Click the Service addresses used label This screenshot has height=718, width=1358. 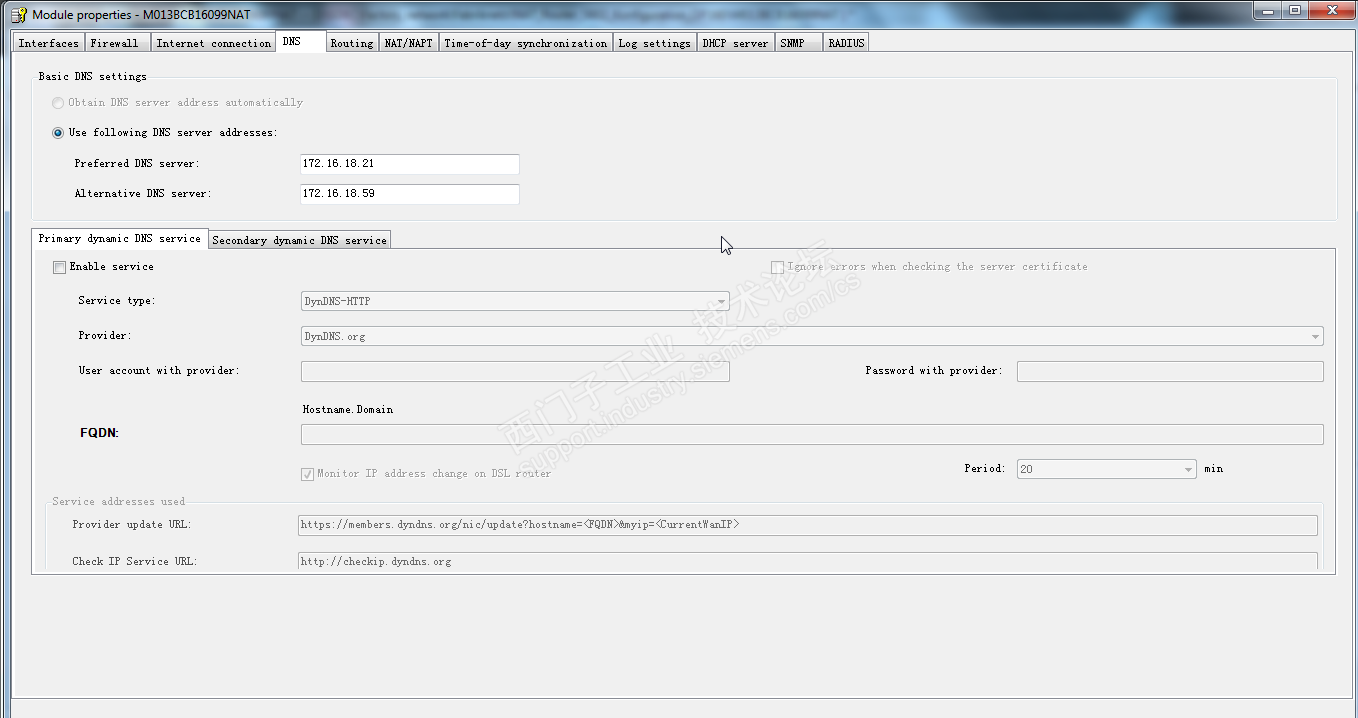tap(119, 502)
